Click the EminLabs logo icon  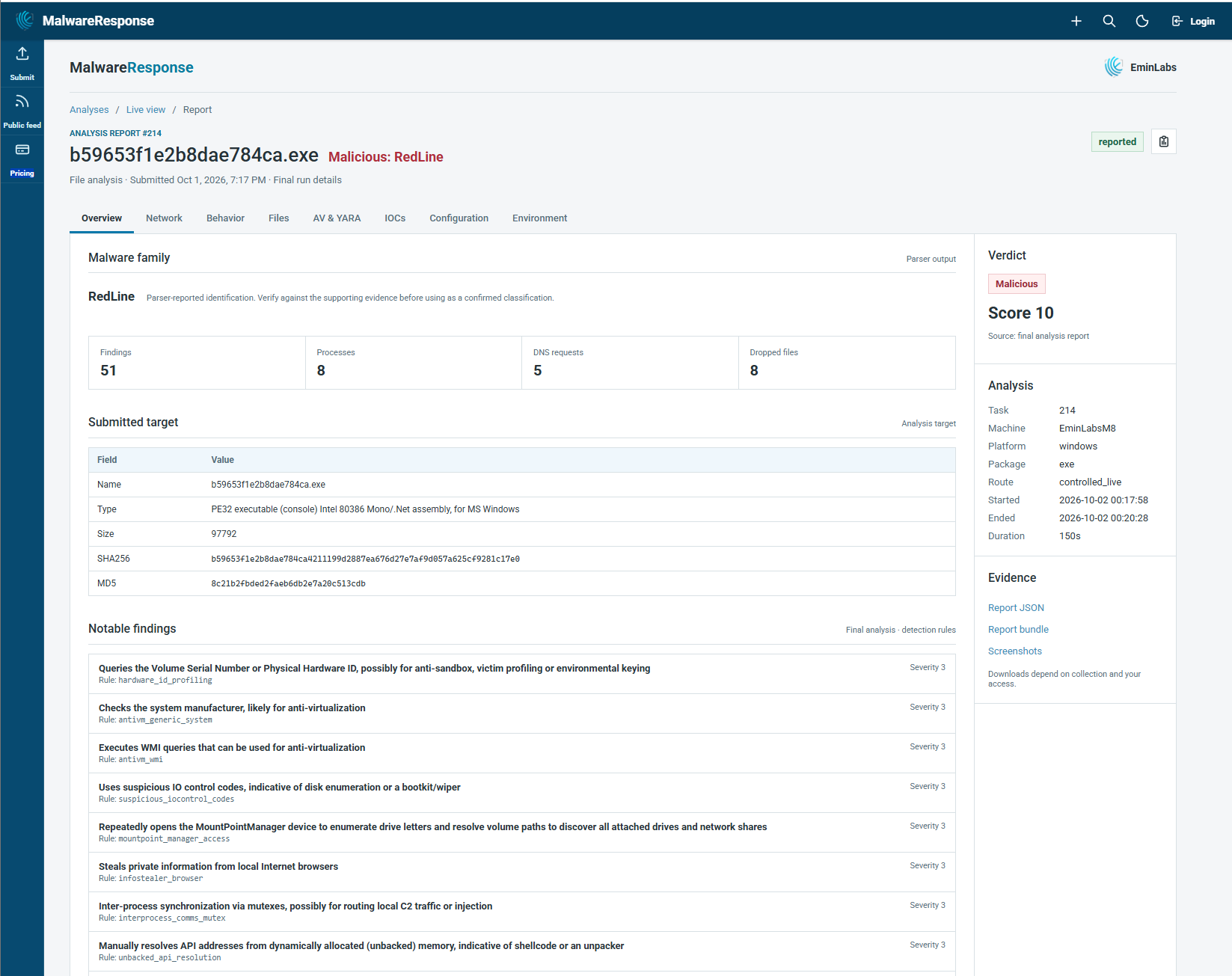tap(1114, 67)
